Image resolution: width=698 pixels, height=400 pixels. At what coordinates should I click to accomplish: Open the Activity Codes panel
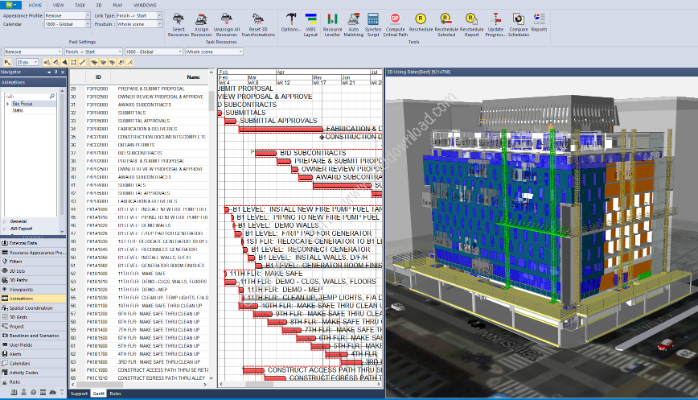[33, 373]
